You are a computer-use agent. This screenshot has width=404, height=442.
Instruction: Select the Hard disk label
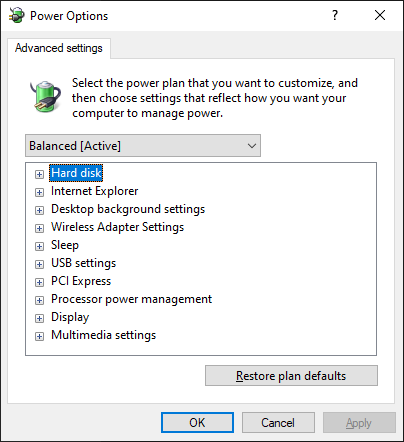[x=76, y=173]
